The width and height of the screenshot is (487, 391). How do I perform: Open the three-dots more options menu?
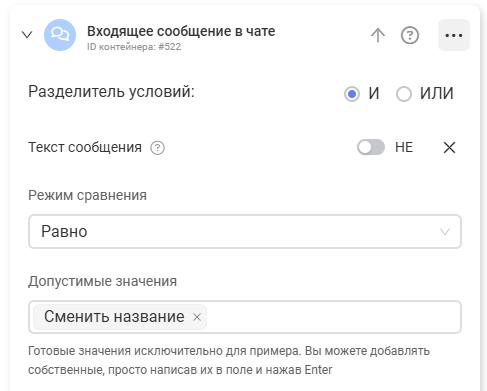[454, 35]
